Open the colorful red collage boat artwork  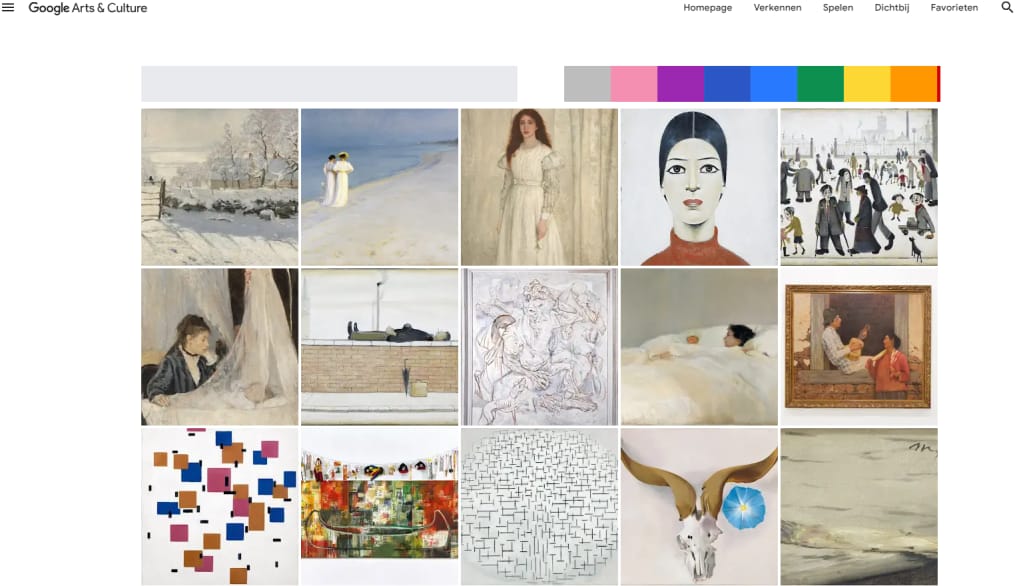click(380, 506)
